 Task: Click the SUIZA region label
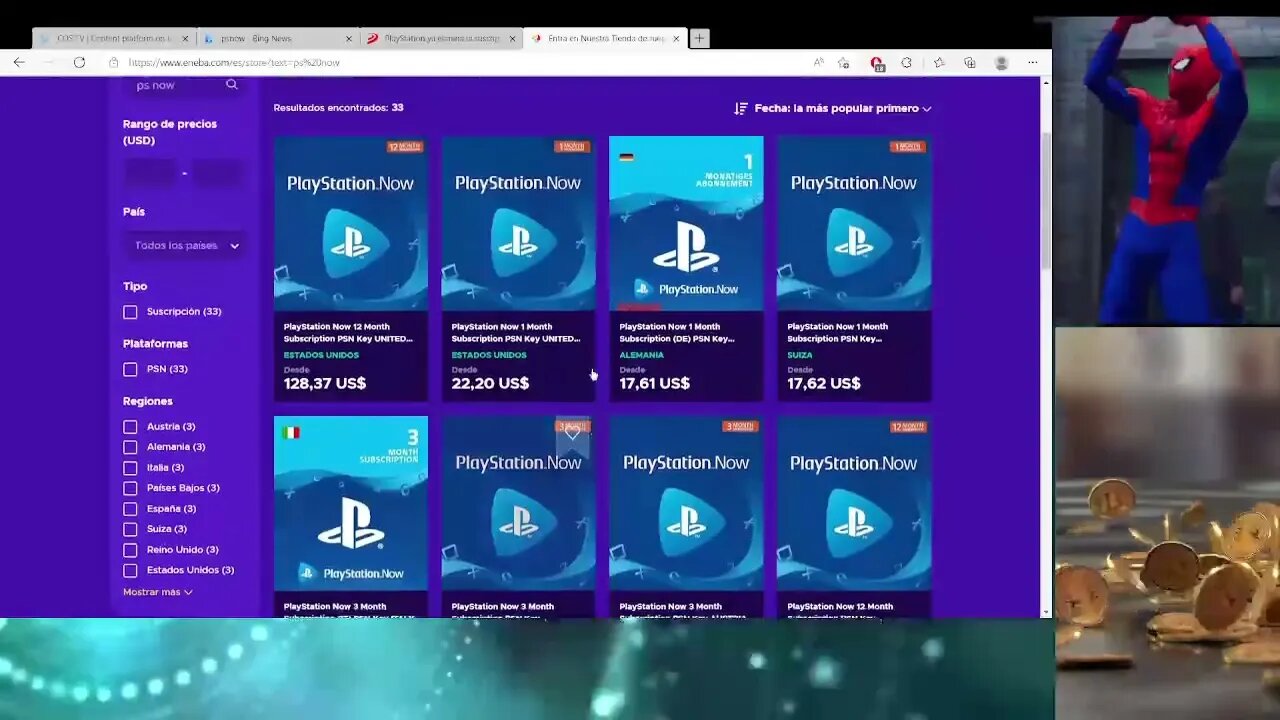pos(800,355)
